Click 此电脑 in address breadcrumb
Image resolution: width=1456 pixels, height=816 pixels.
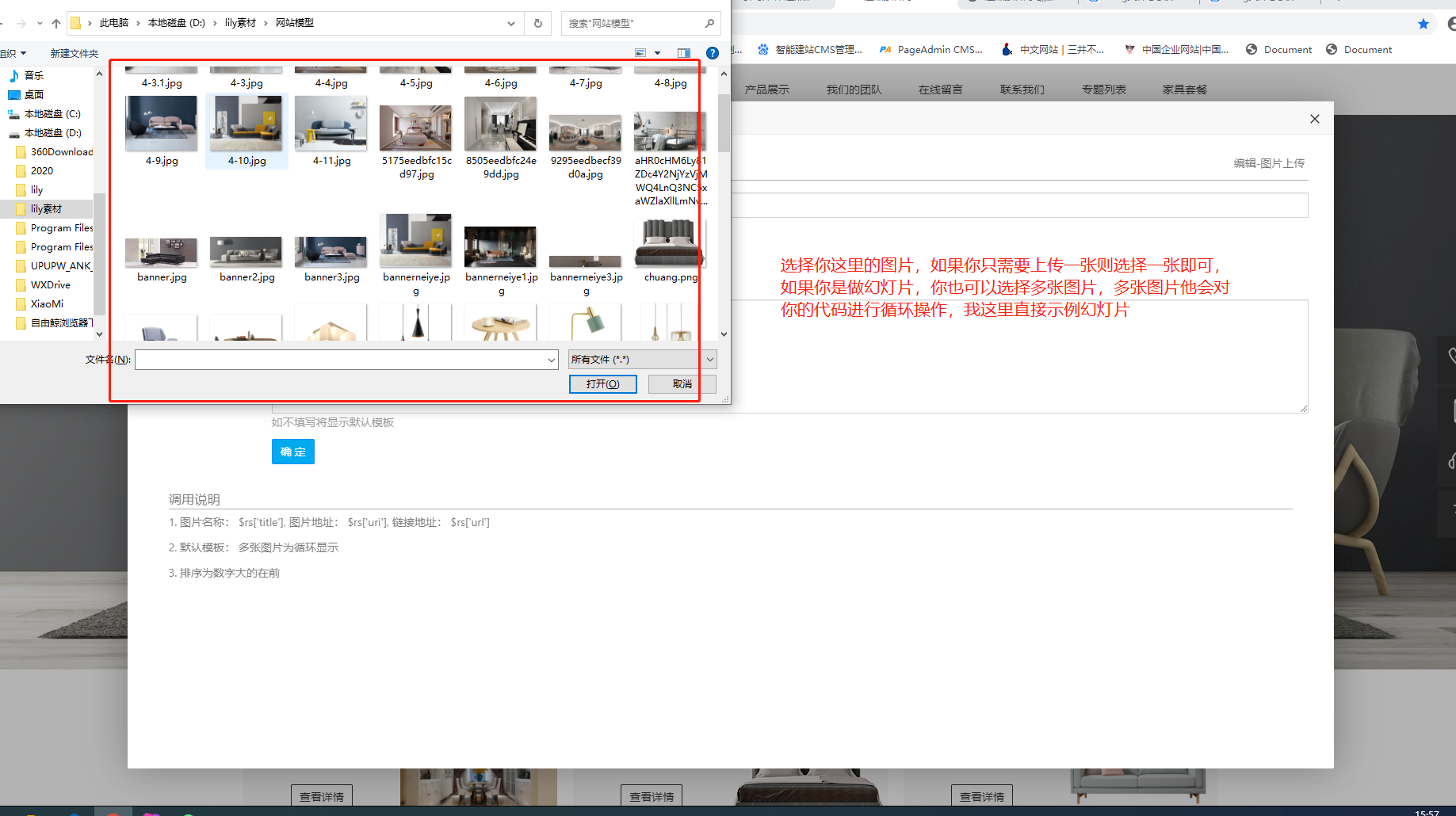pos(114,23)
